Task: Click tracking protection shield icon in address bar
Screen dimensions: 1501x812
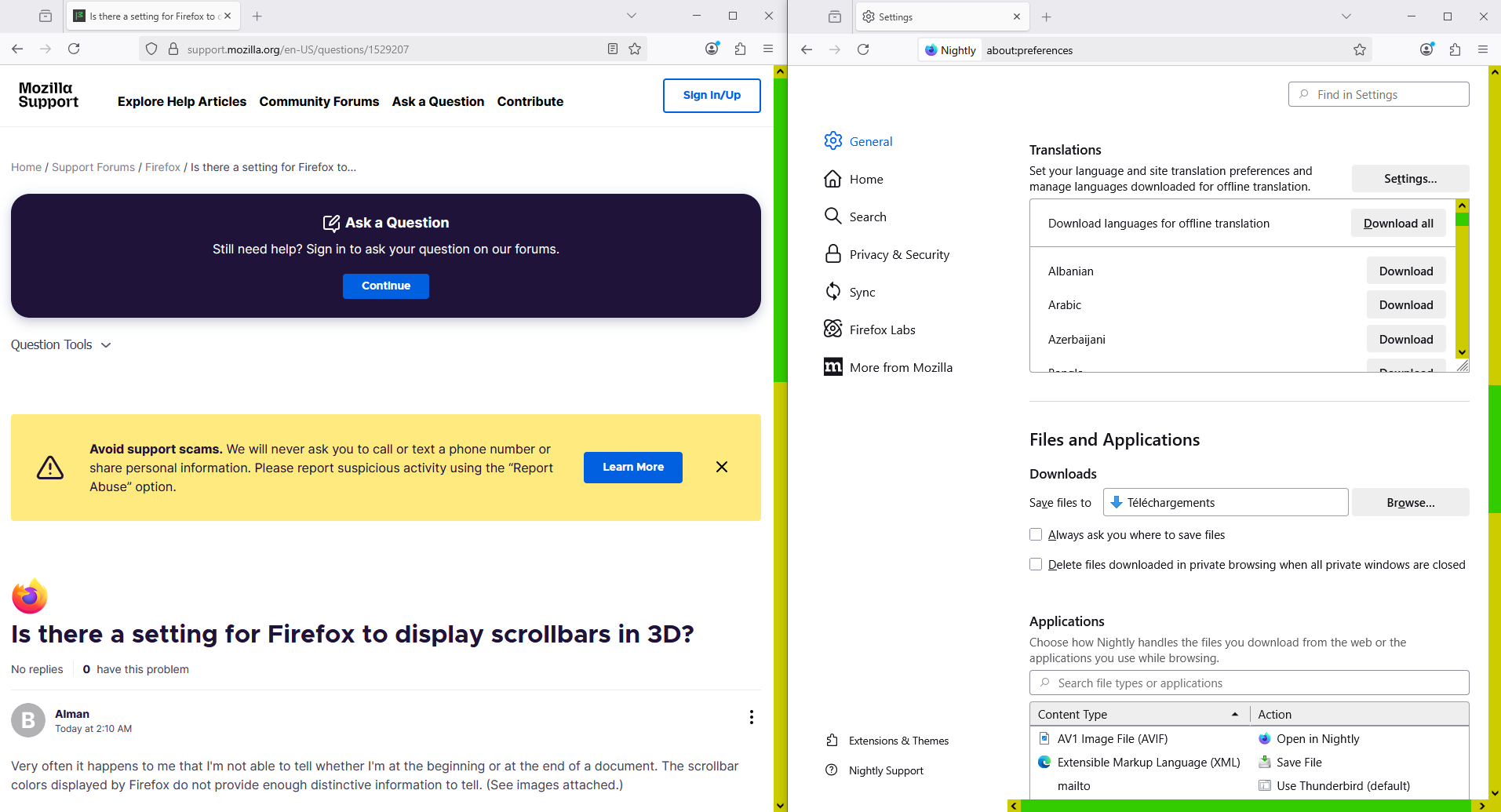Action: coord(151,49)
